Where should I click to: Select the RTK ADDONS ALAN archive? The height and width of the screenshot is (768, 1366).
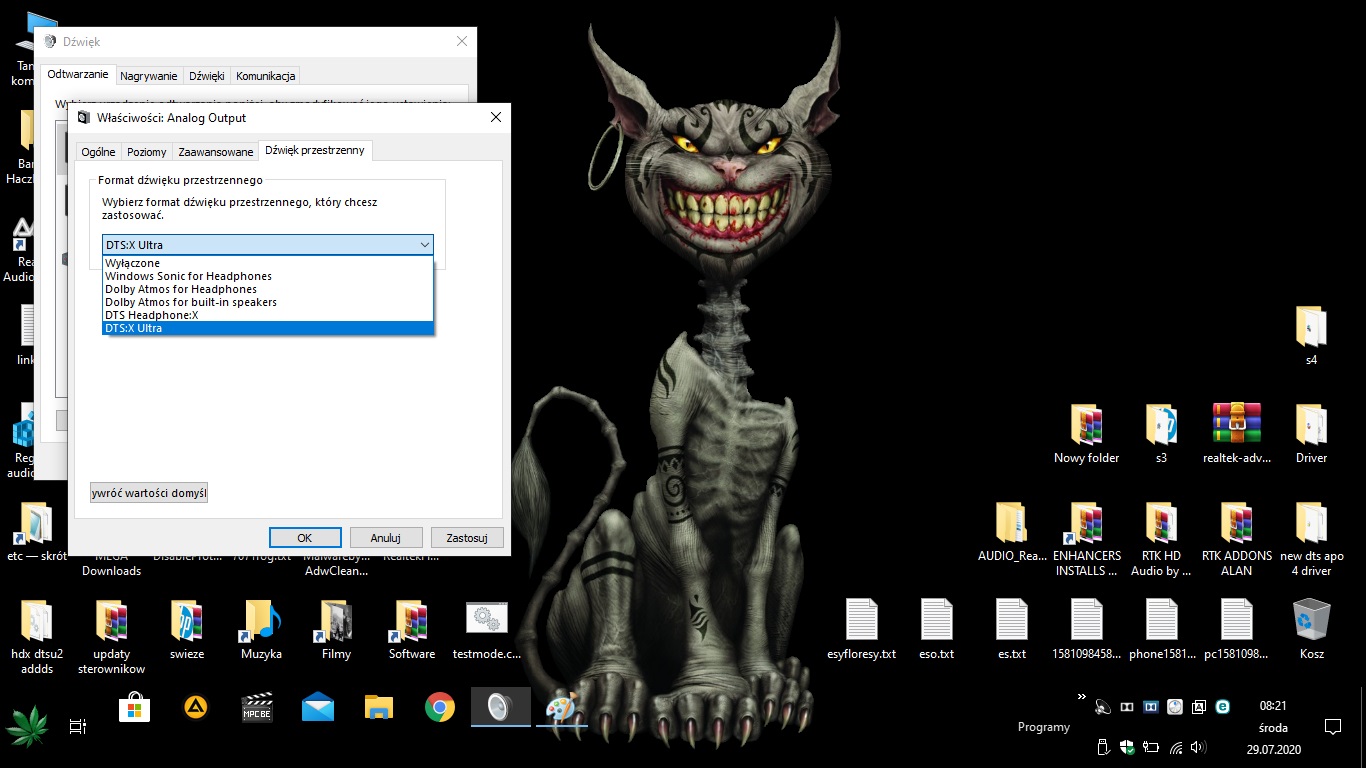(1236, 538)
